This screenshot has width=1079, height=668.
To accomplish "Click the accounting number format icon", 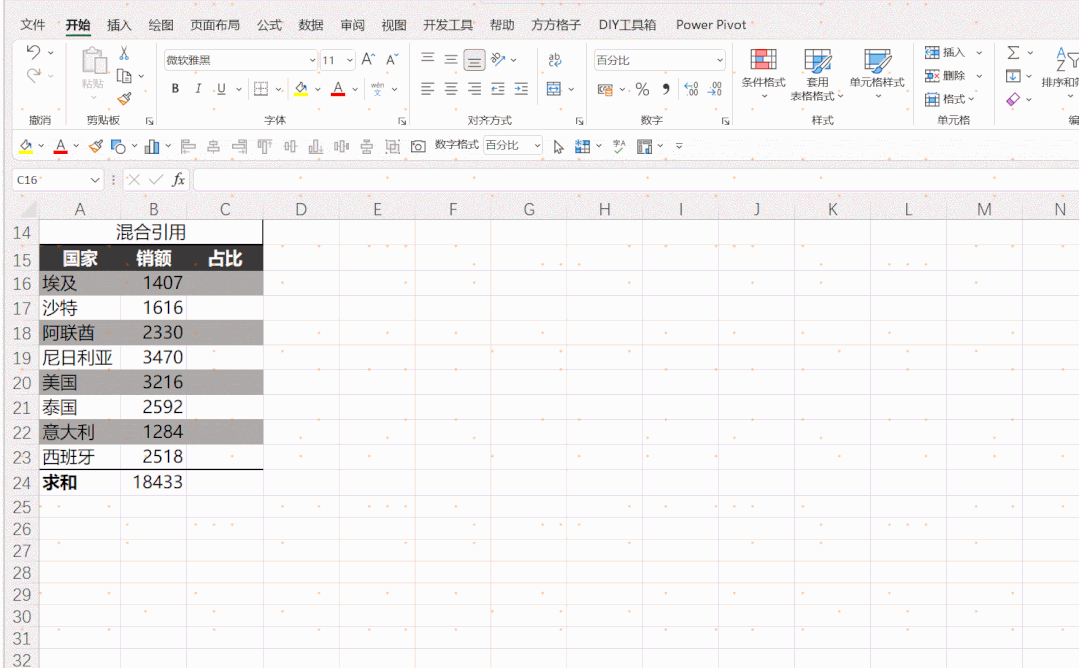I will 605,89.
